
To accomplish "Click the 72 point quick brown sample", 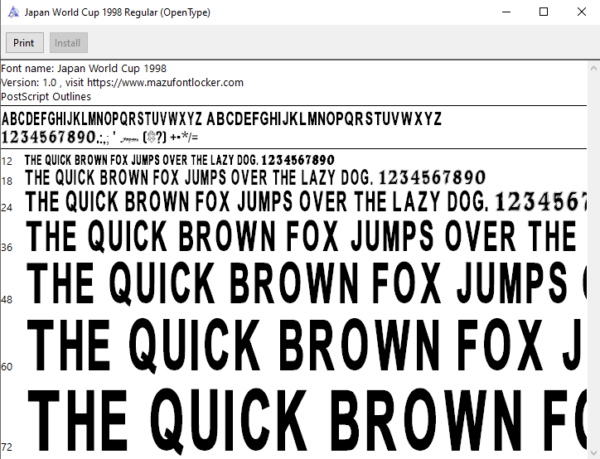I will point(307,420).
